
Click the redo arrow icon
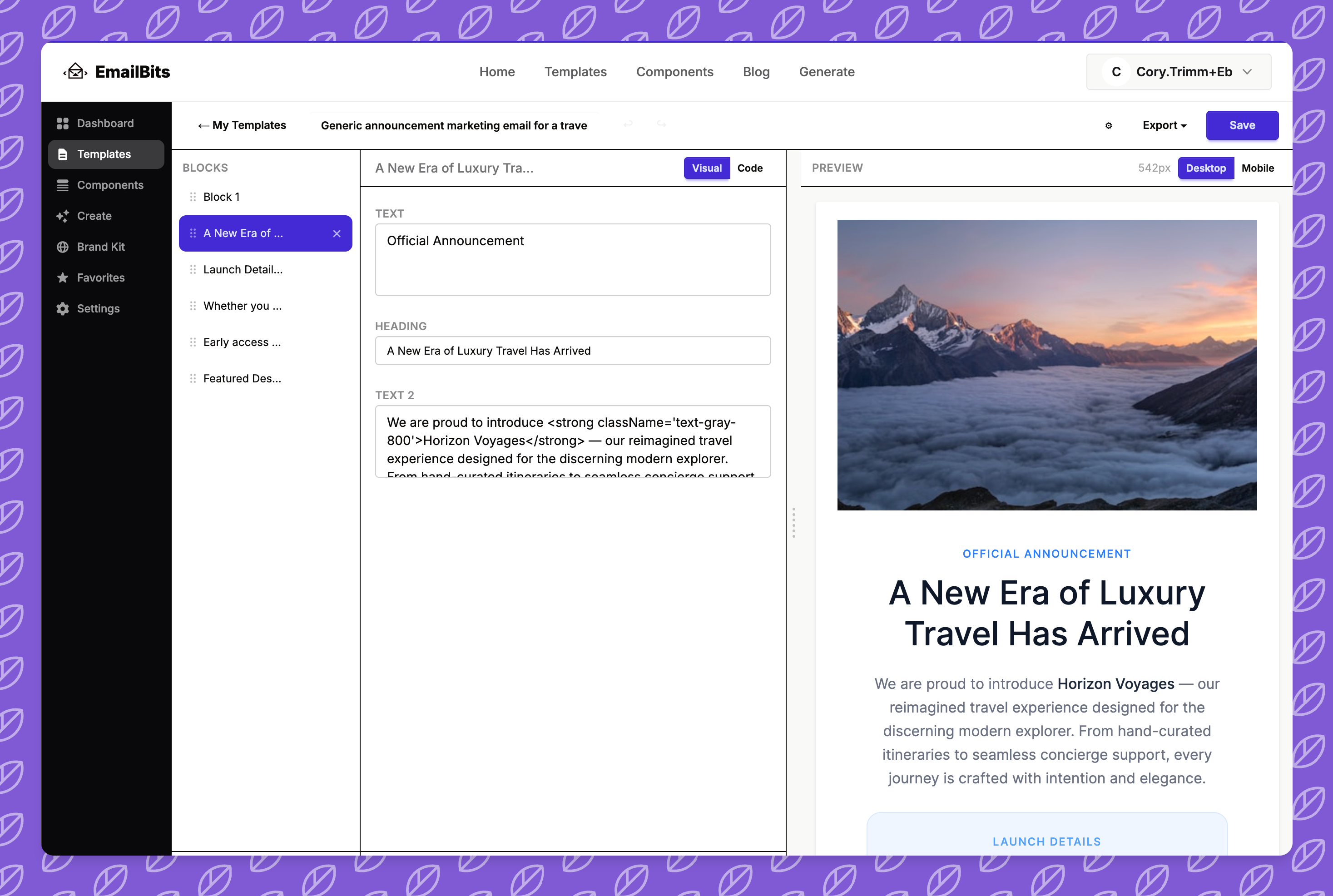662,124
